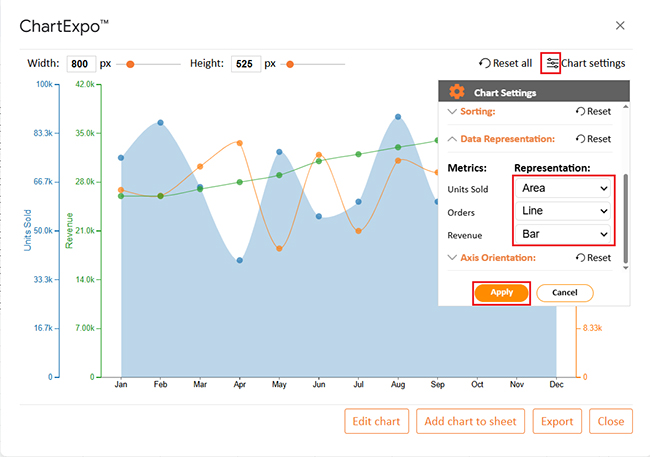
Task: Open the Orders representation dropdown
Action: [564, 211]
